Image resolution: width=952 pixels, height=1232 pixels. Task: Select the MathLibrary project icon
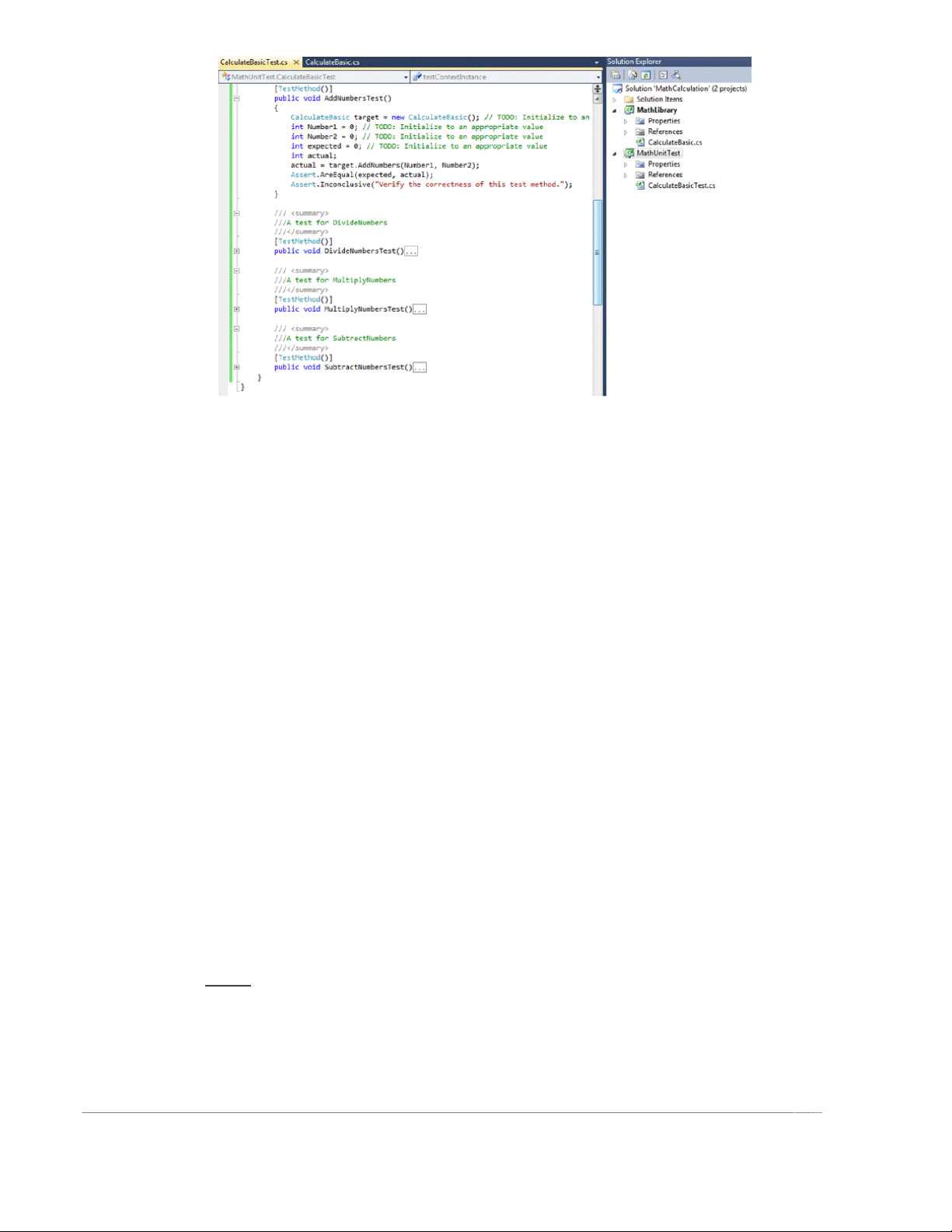[629, 110]
